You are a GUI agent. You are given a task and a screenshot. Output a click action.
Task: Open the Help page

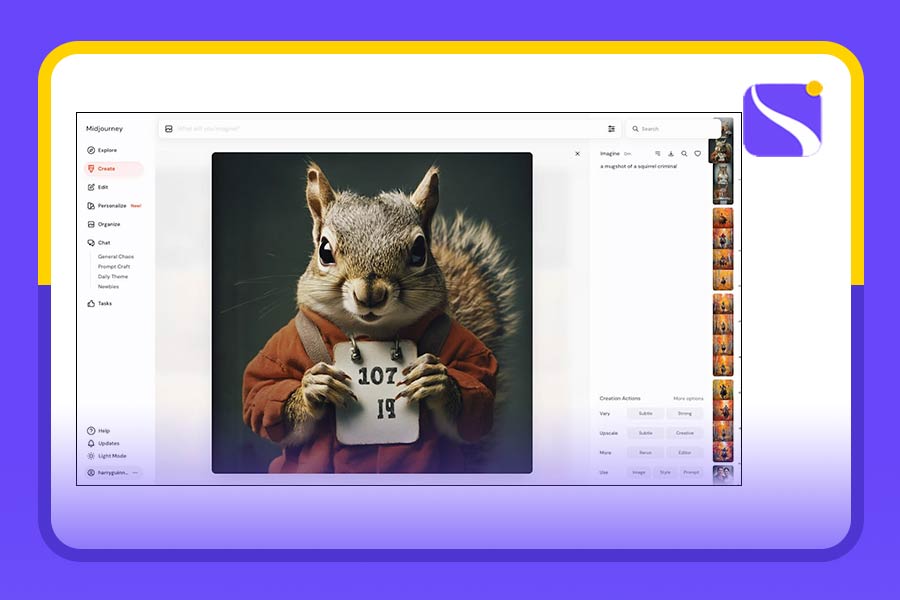103,431
